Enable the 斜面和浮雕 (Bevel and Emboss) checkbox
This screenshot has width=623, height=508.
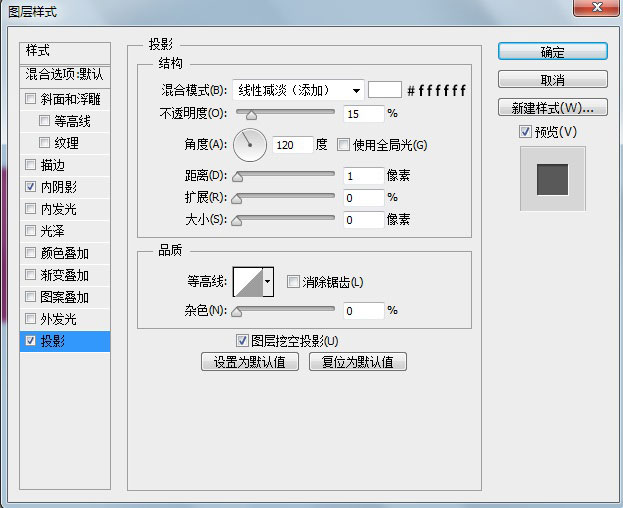click(x=31, y=99)
